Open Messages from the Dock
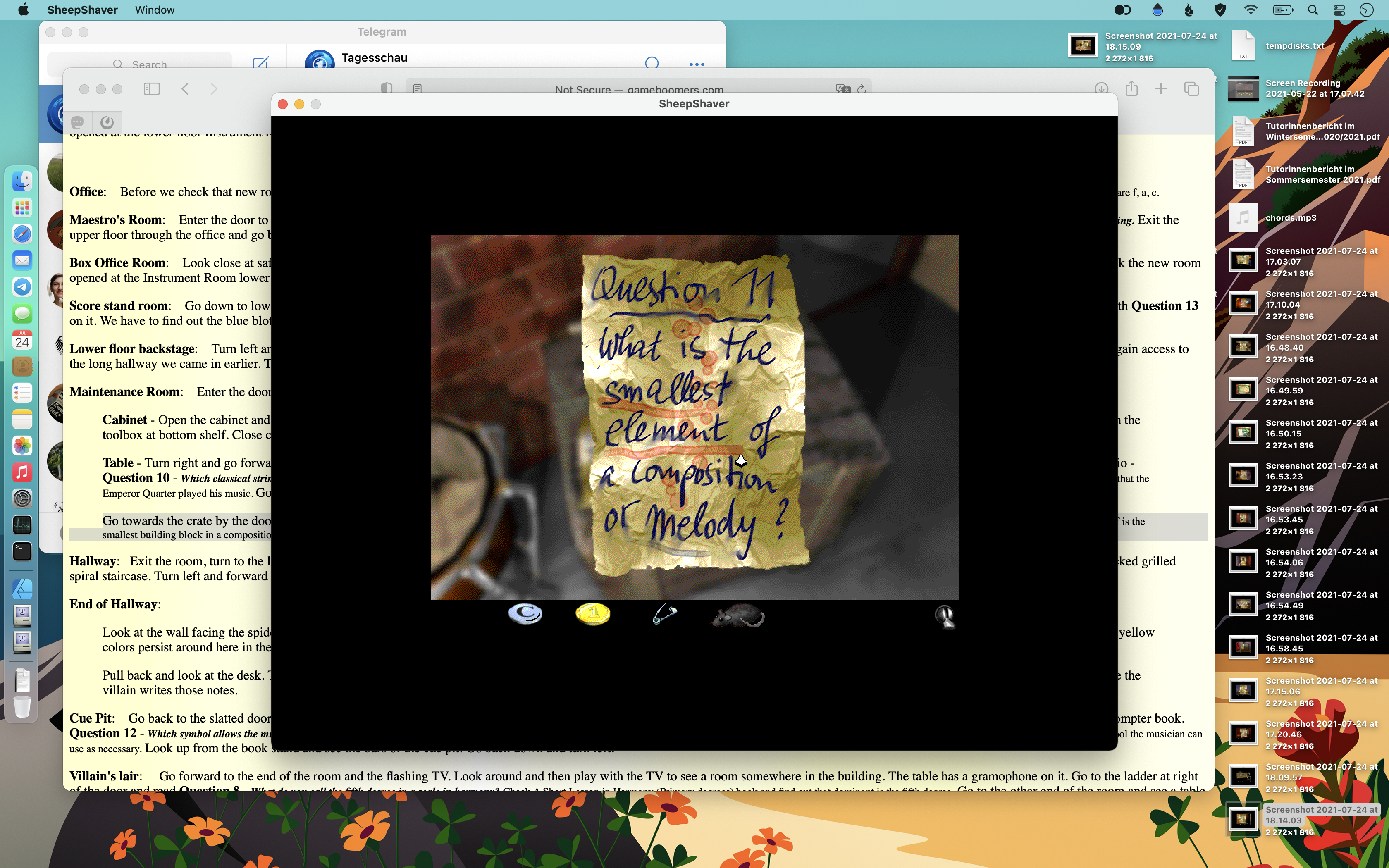1389x868 pixels. (22, 313)
